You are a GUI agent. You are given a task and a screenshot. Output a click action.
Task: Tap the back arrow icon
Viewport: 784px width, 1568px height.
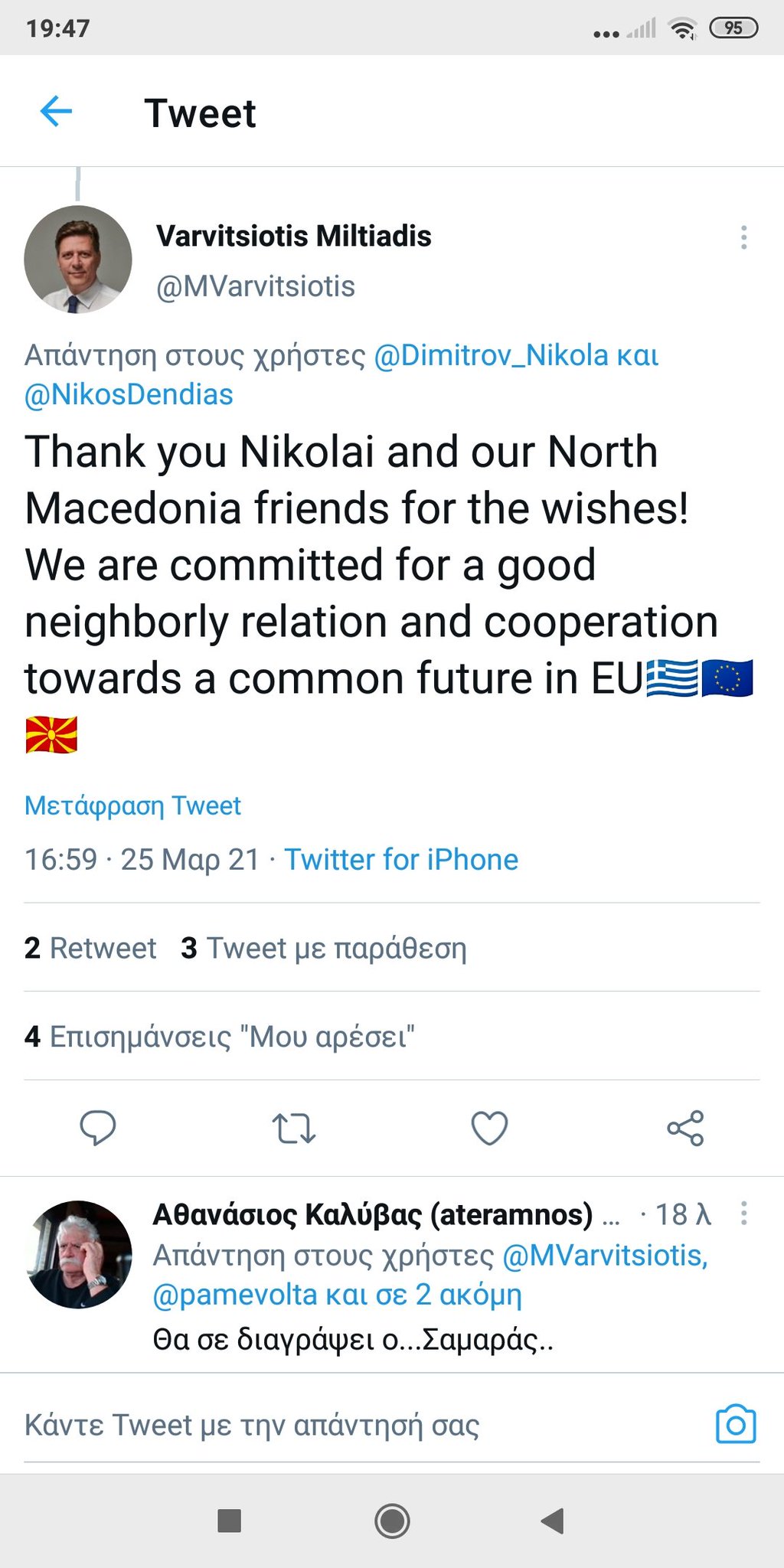56,112
